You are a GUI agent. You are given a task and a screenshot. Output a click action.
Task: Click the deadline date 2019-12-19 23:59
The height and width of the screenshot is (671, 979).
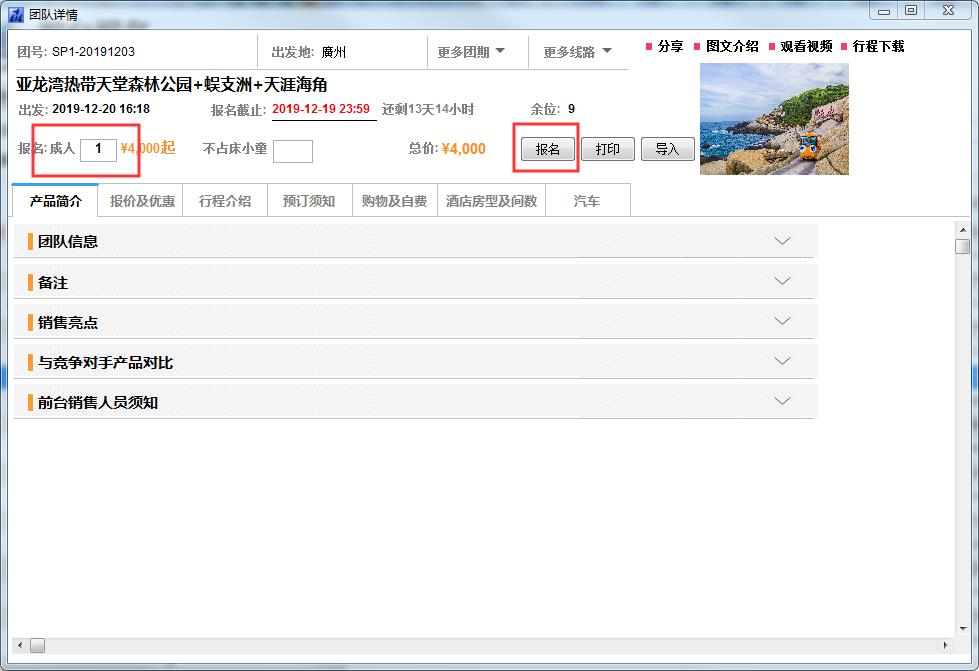coord(321,109)
